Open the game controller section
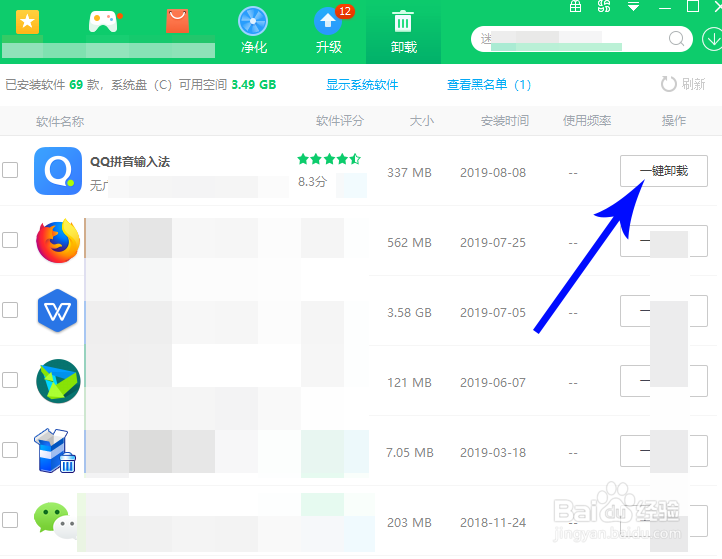Viewport: 722px width, 559px height. pyautogui.click(x=104, y=21)
